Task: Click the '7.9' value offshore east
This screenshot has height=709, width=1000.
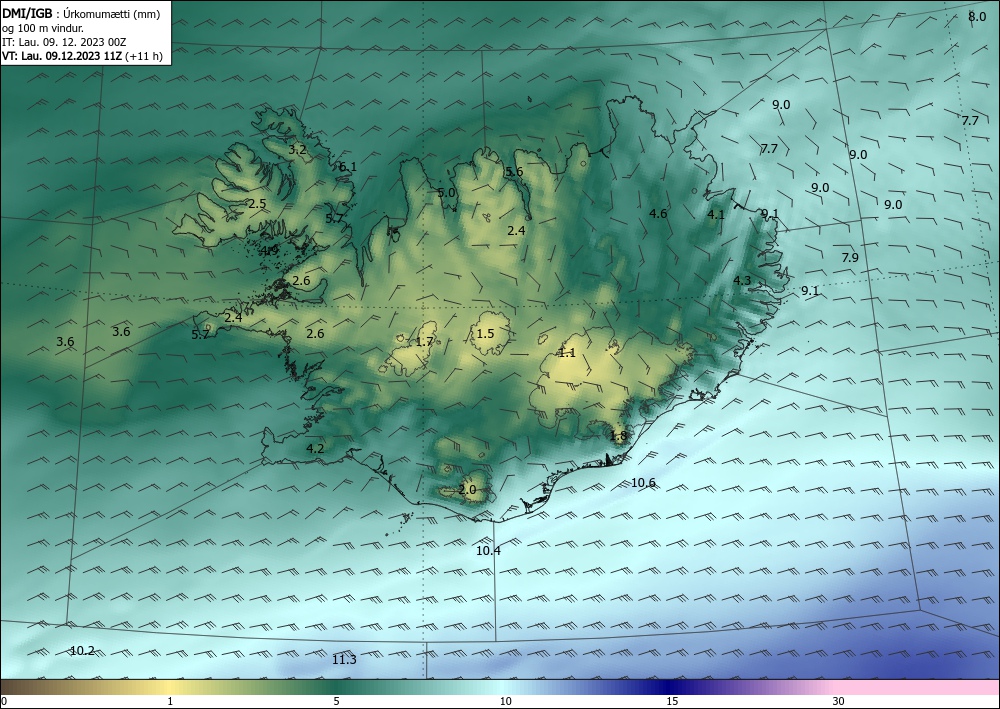Action: click(x=850, y=258)
